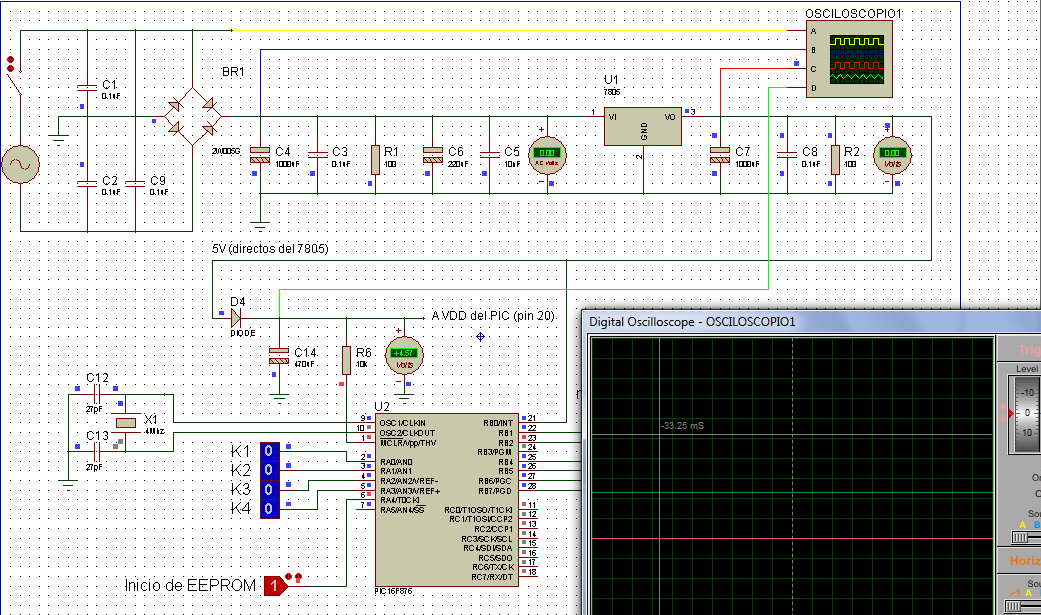Image resolution: width=1041 pixels, height=615 pixels.
Task: Click the U1 component reference label
Action: [611, 80]
